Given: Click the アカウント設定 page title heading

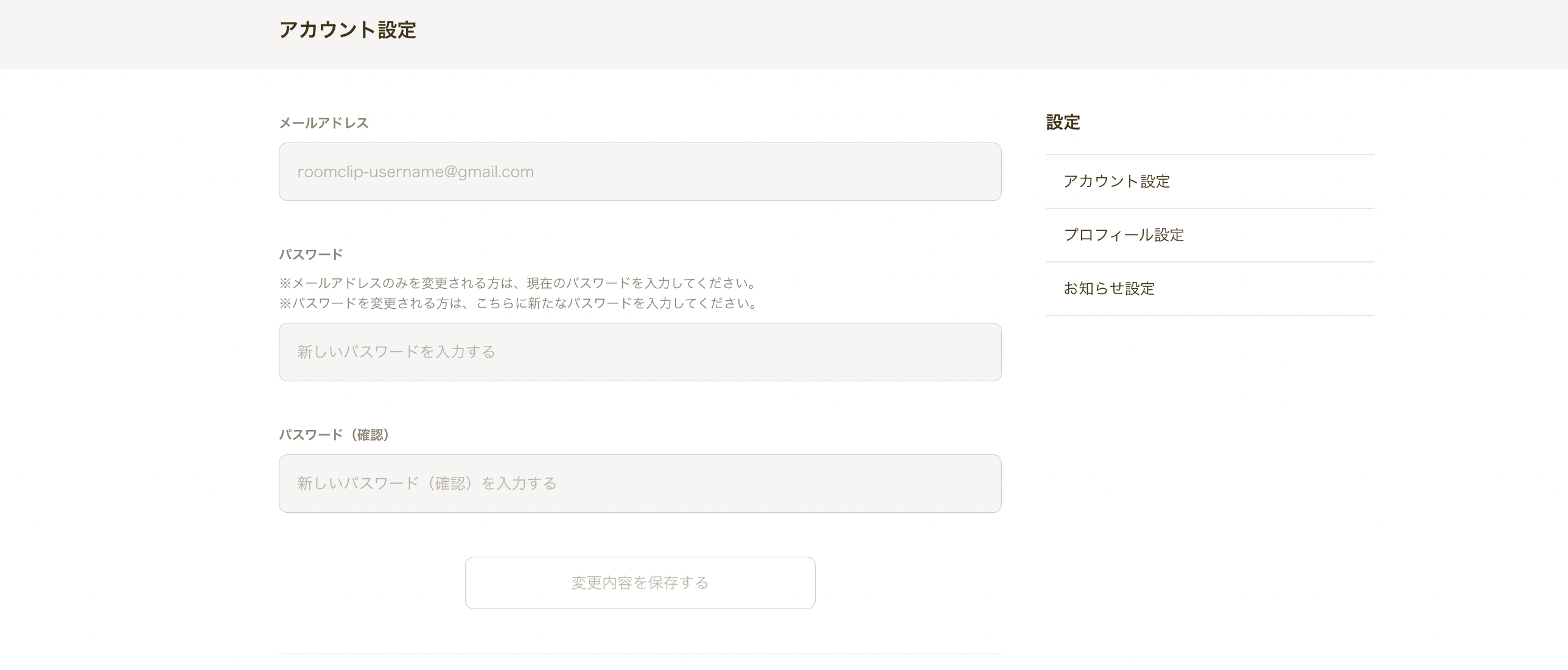Looking at the screenshot, I should click(348, 30).
